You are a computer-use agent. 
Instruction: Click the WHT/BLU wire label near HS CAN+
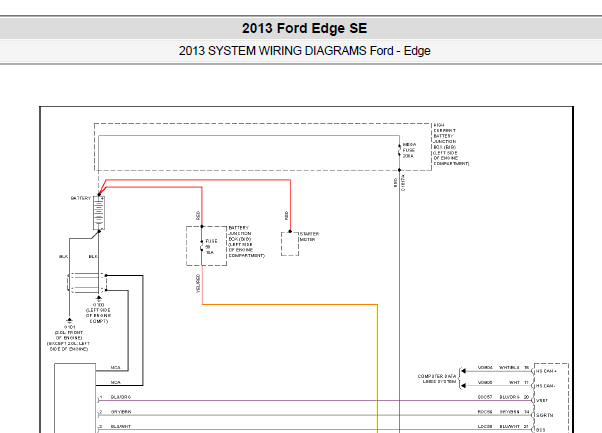[x=509, y=367]
